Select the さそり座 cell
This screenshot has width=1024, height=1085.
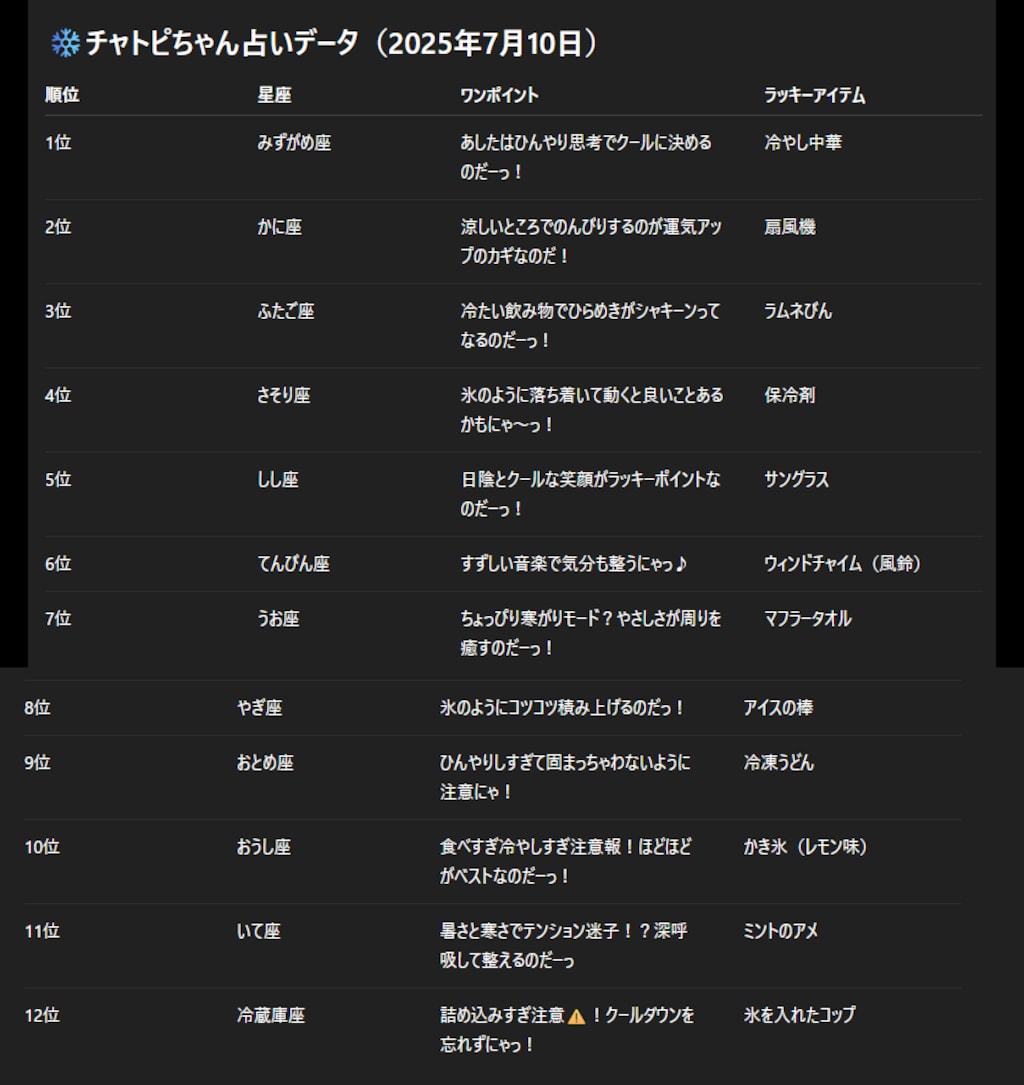pyautogui.click(x=284, y=395)
